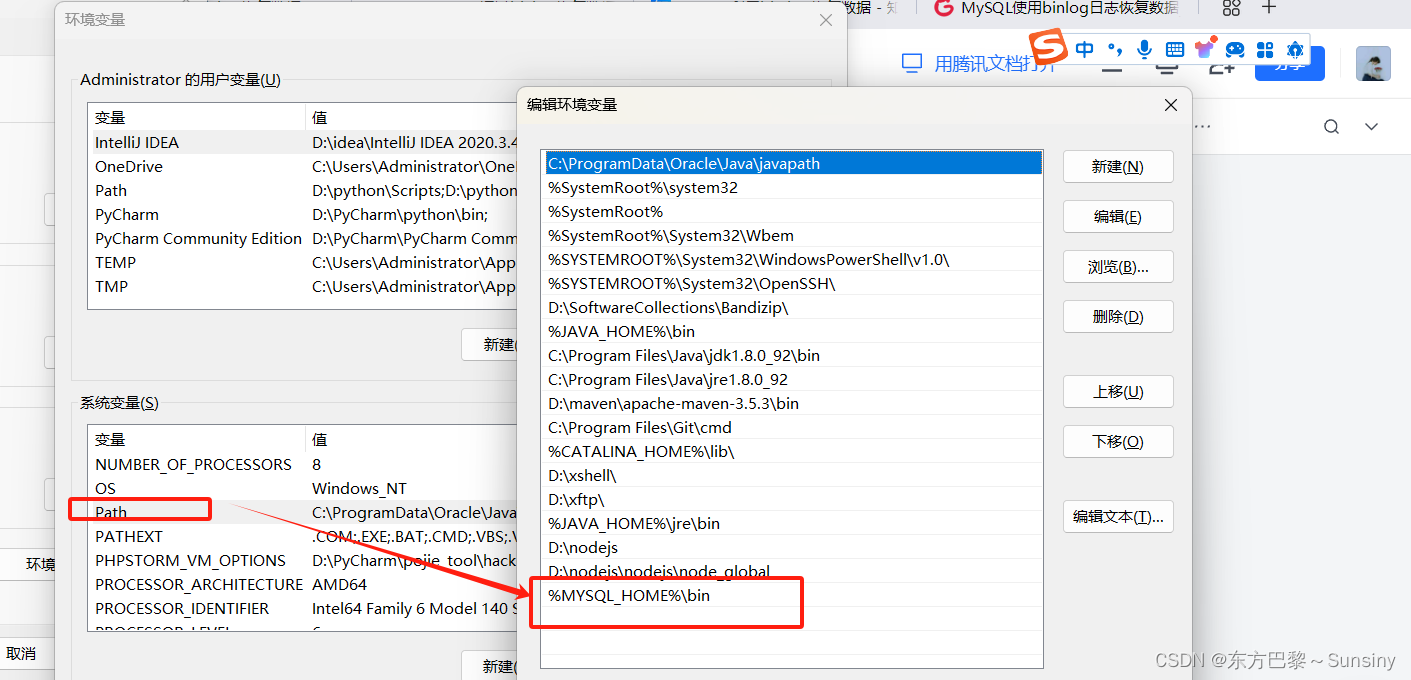Click the 新建(N) button
The image size is (1411, 680).
tap(1118, 167)
